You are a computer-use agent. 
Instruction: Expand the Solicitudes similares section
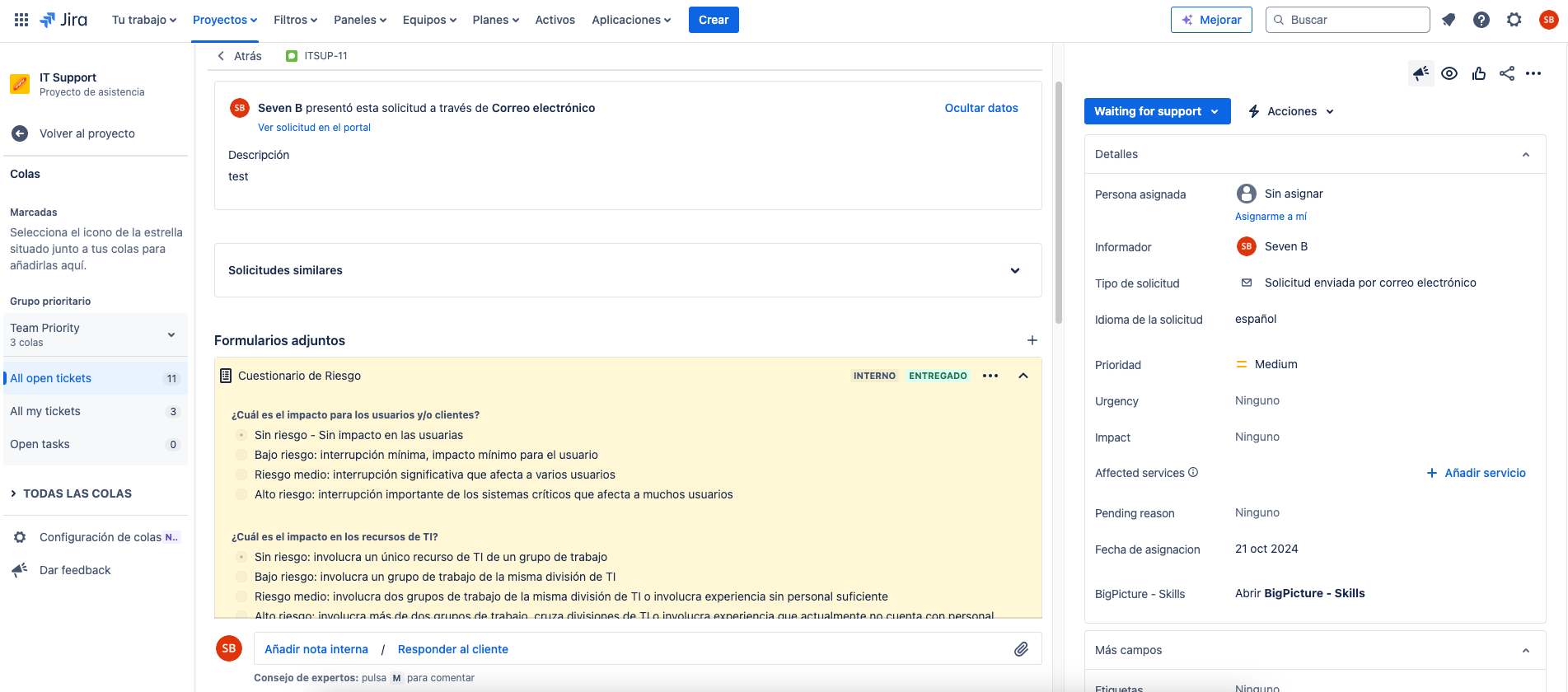coord(1015,270)
